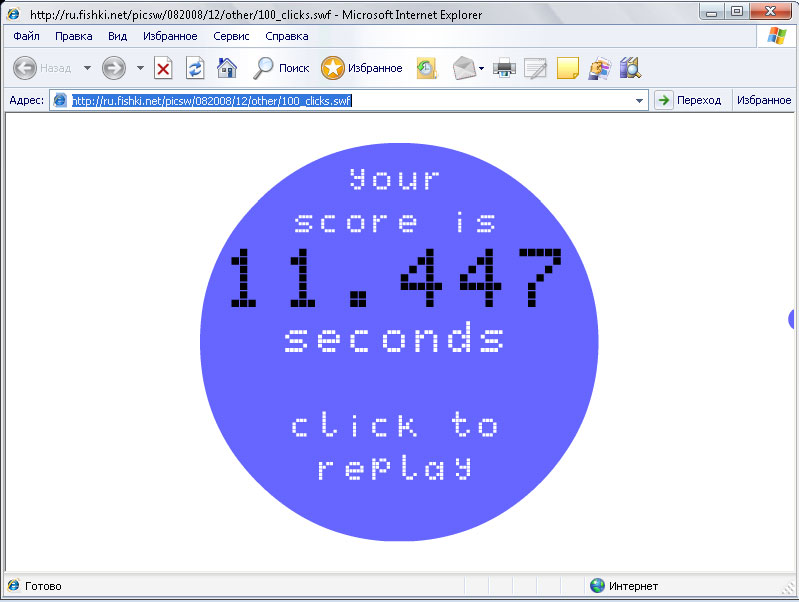The image size is (799, 602).
Task: Open the History clock icon
Action: point(427,68)
